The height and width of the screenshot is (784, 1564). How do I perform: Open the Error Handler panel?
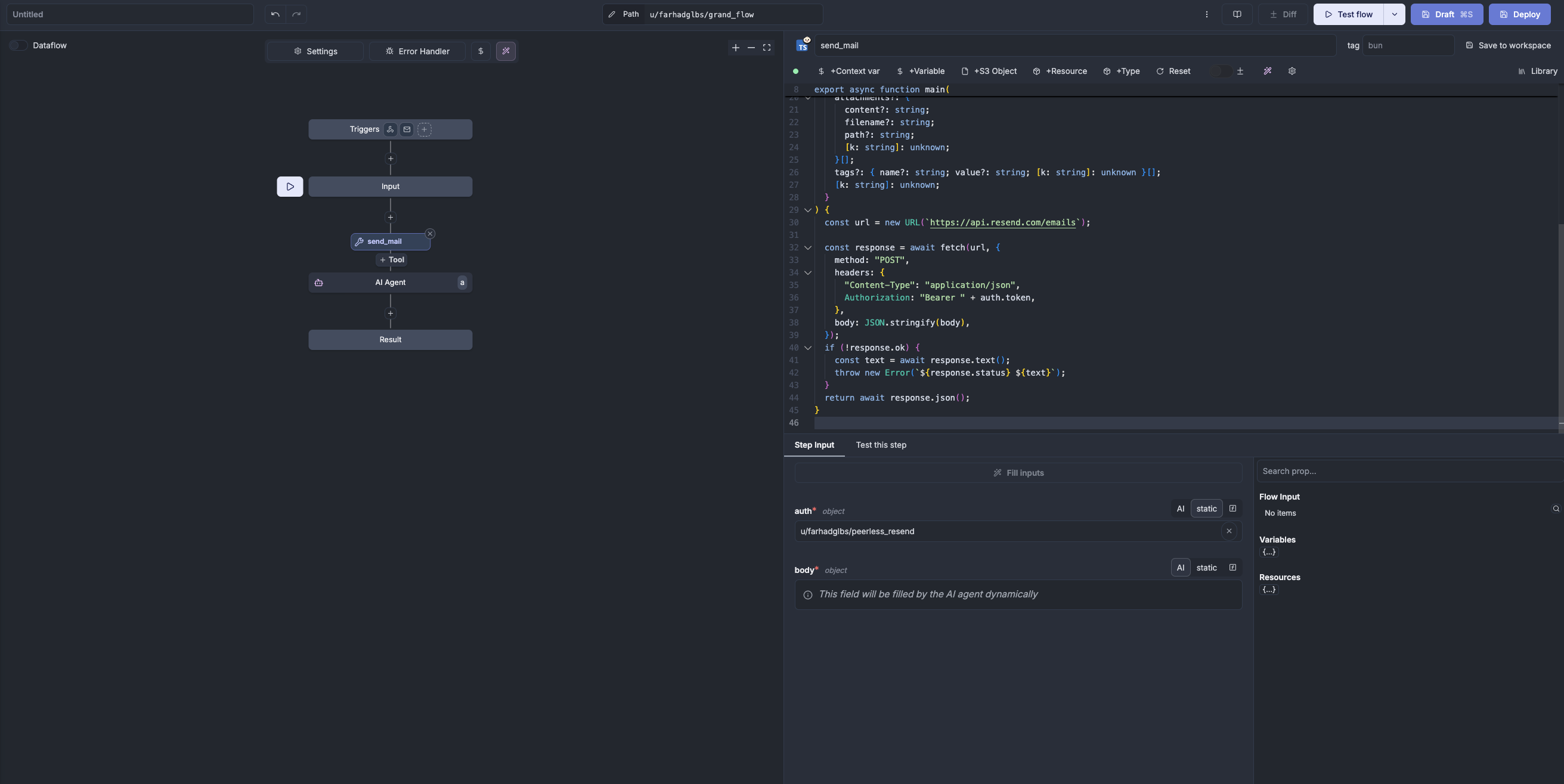point(417,51)
